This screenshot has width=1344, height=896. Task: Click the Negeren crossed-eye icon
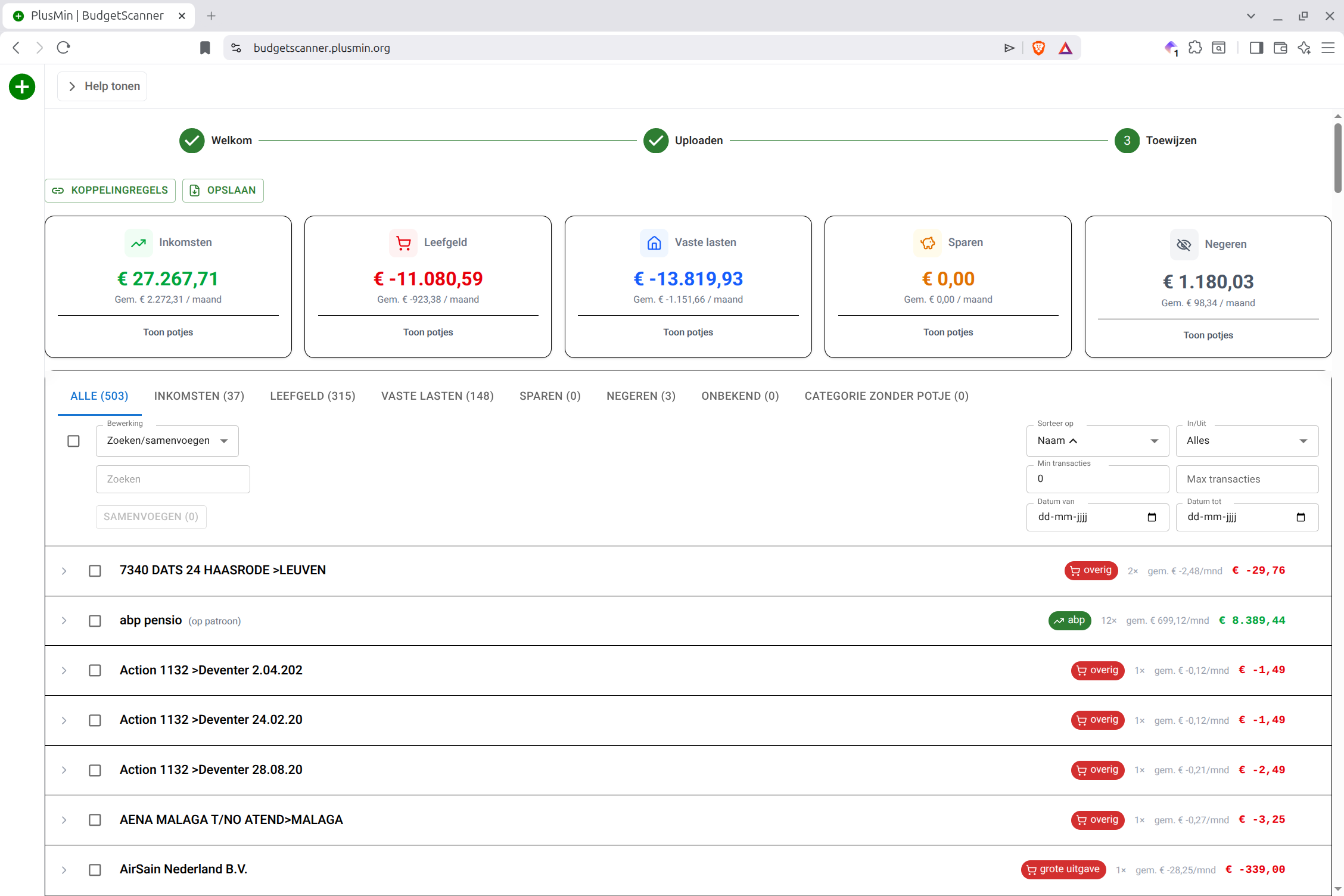[x=1184, y=244]
